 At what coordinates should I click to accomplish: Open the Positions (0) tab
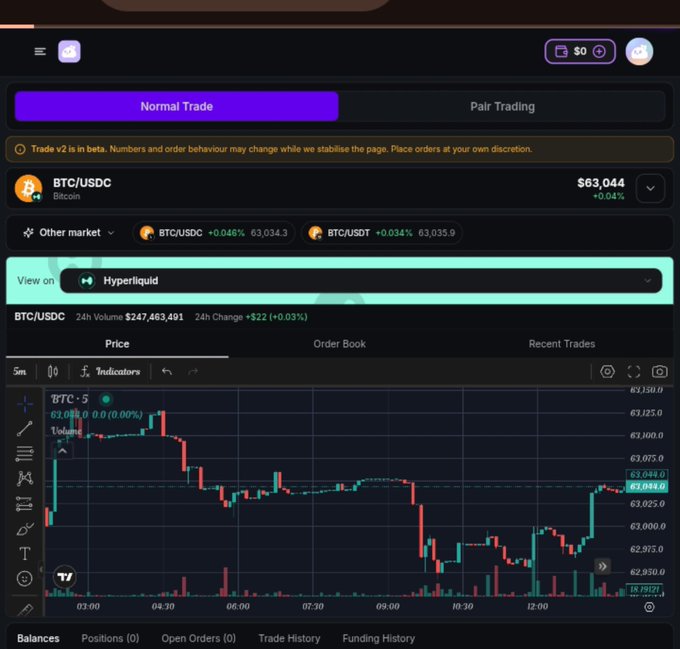click(x=110, y=639)
